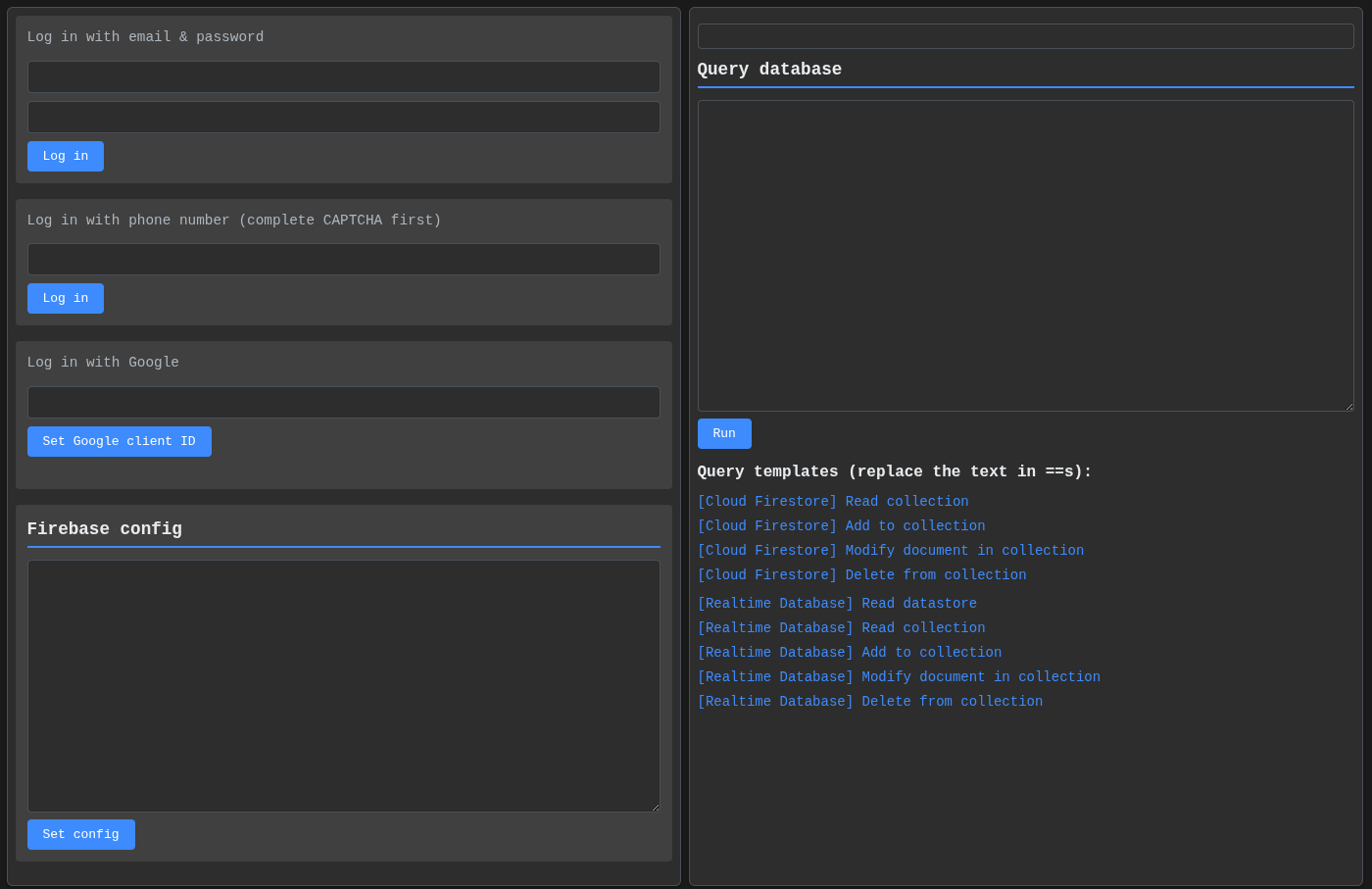This screenshot has width=1372, height=889.
Task: Click the Run button
Action: (724, 433)
